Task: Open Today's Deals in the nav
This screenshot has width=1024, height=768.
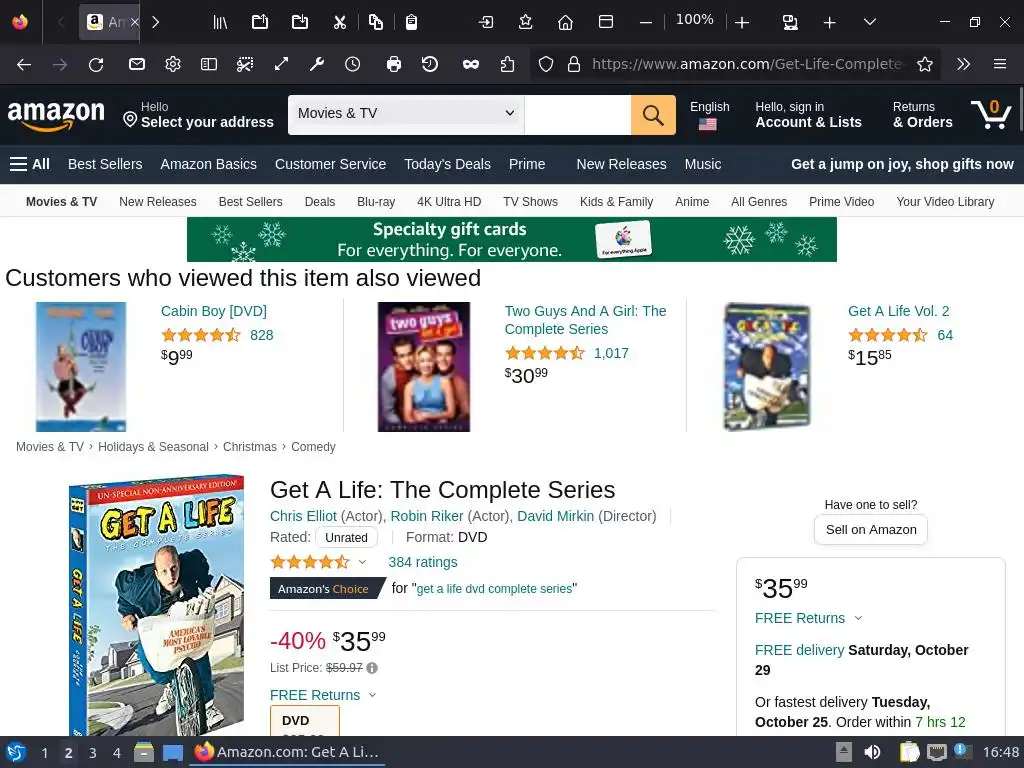Action: click(447, 164)
